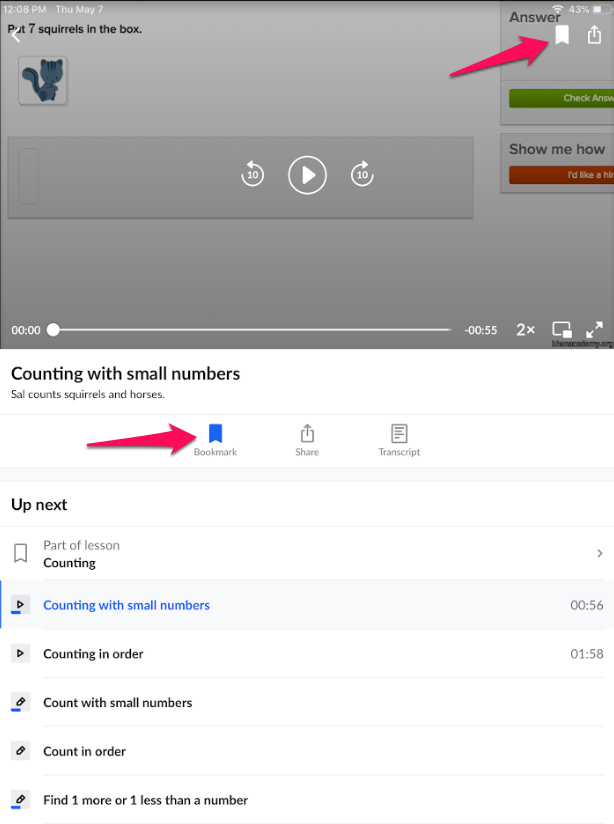Click the Up next heading
This screenshot has width=614, height=824.
[39, 504]
